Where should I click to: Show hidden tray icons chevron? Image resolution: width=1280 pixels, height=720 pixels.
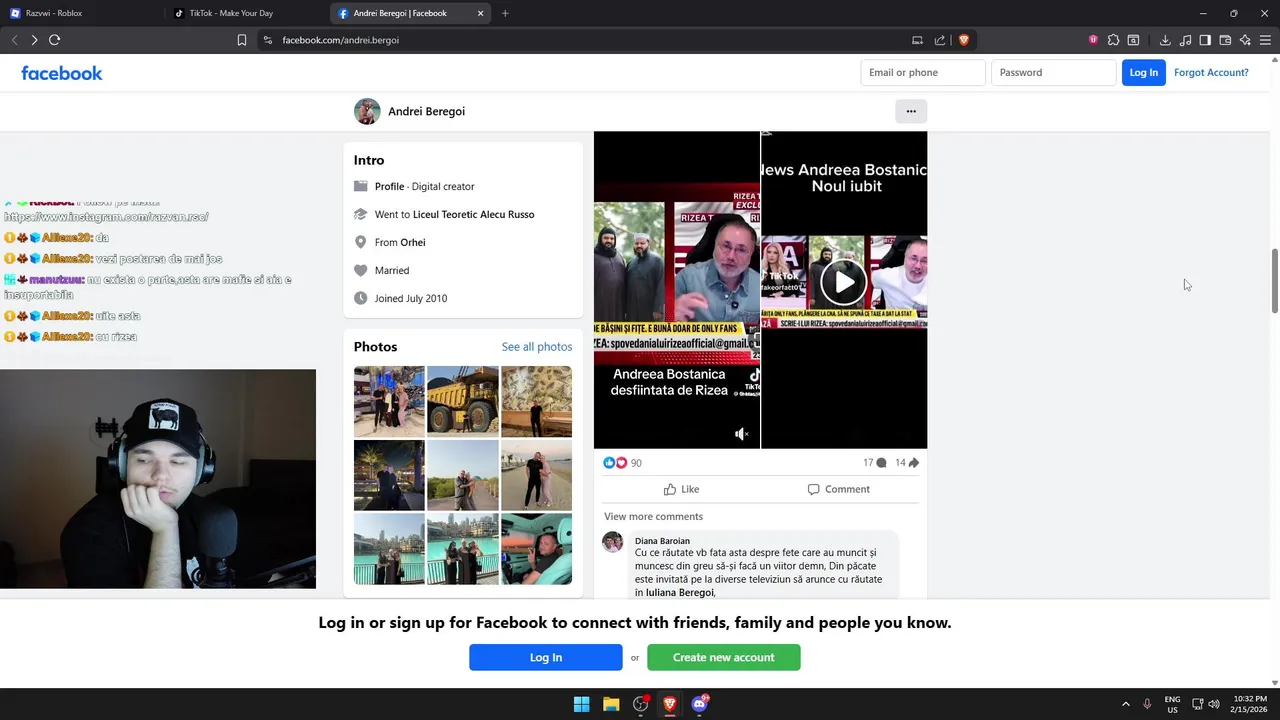tap(1126, 704)
